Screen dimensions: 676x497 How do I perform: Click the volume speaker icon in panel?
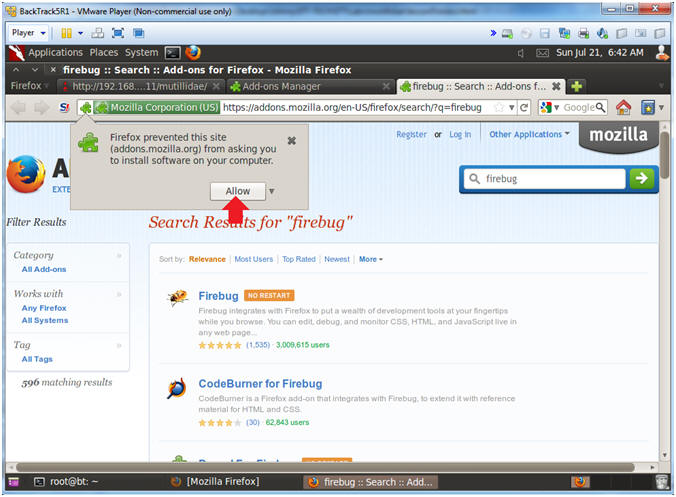click(521, 53)
